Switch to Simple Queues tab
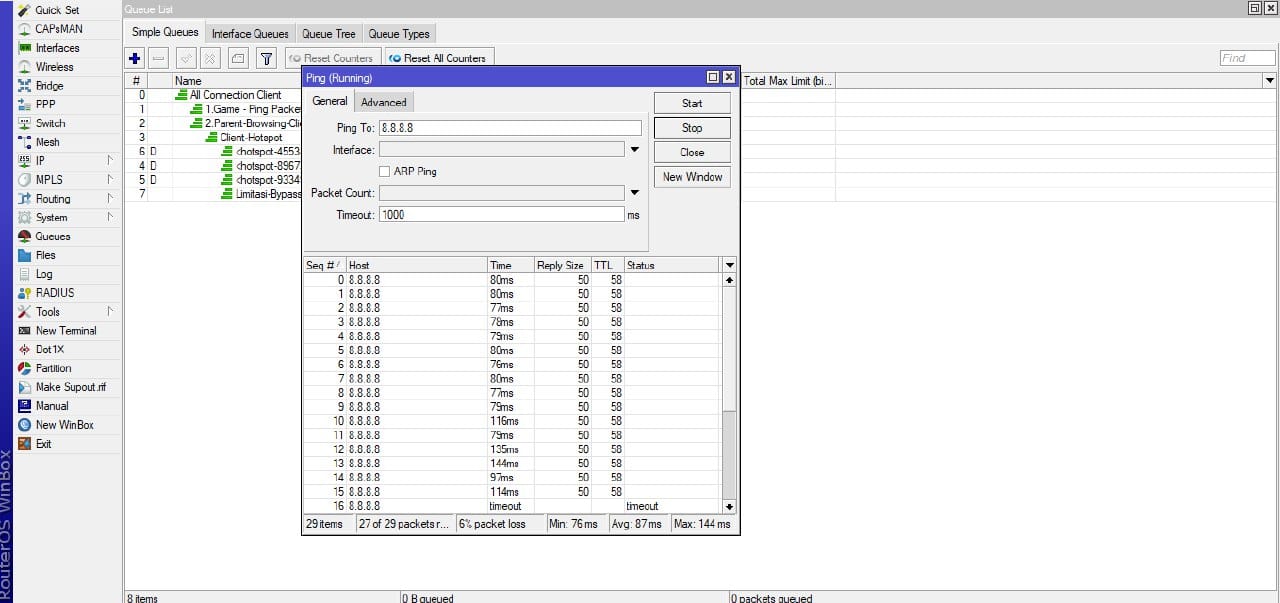 [x=165, y=32]
